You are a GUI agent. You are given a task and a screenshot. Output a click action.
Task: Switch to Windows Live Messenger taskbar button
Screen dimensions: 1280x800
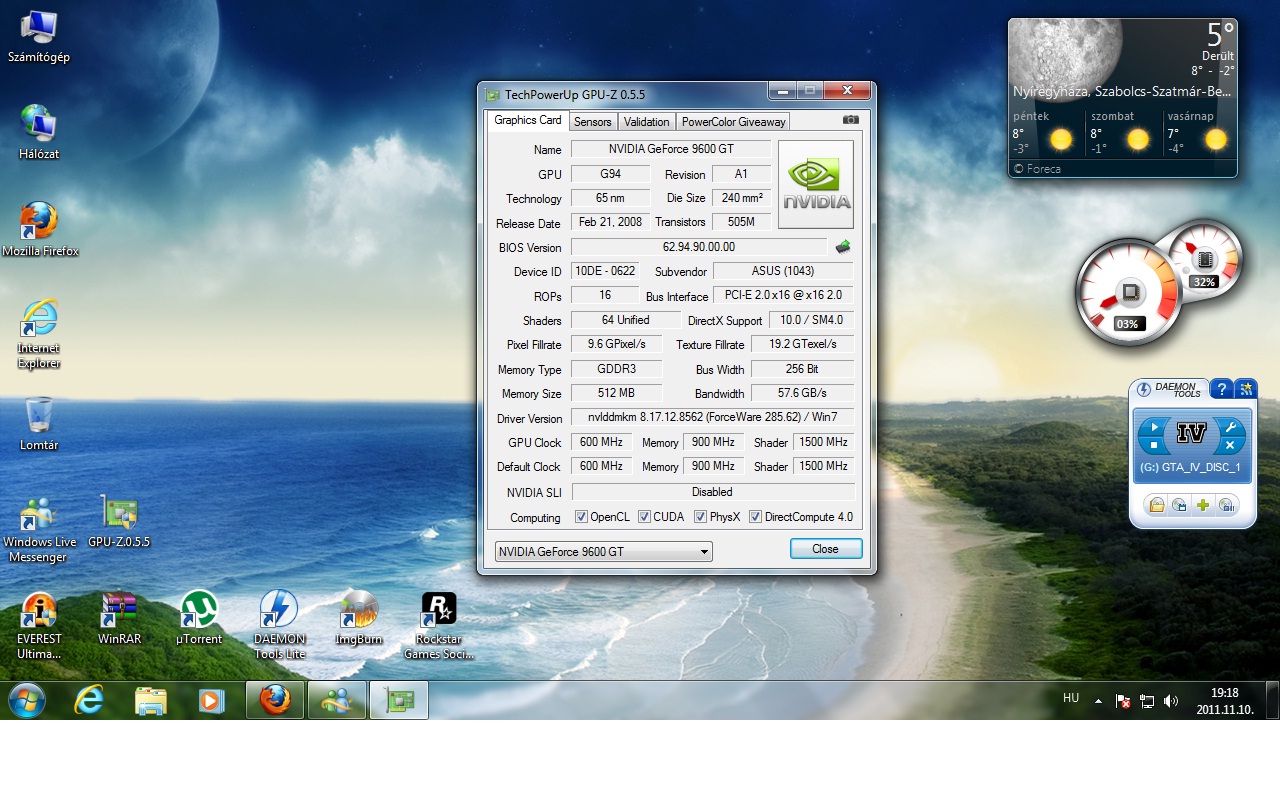(337, 700)
